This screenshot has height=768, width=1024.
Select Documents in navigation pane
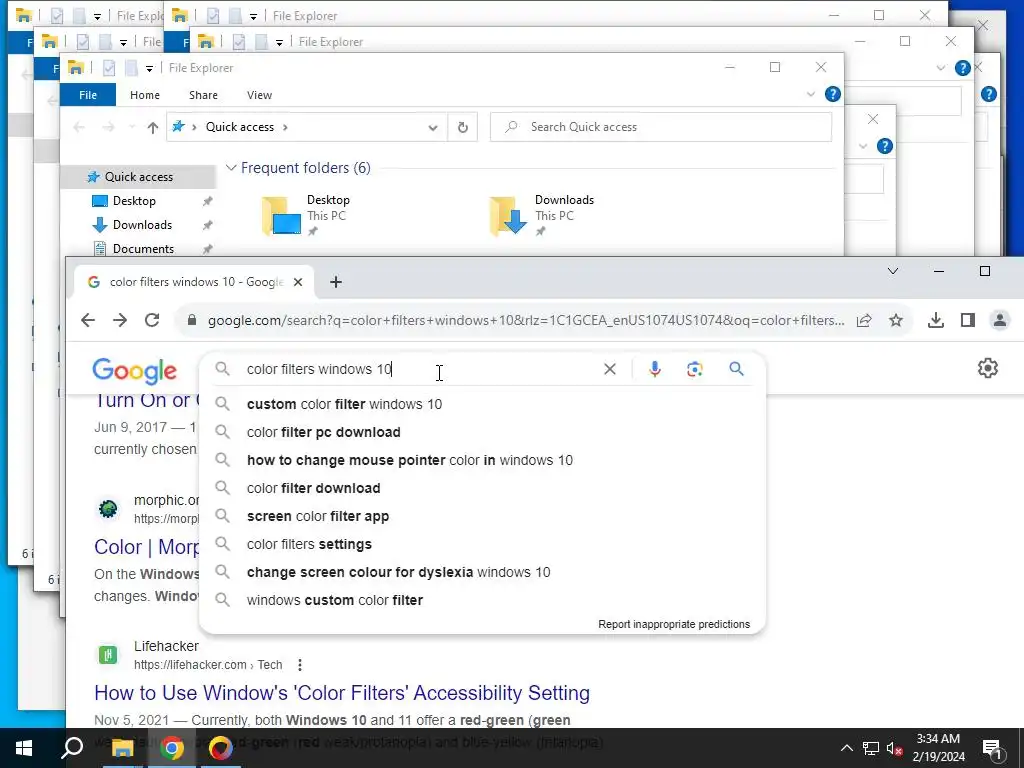point(143,249)
